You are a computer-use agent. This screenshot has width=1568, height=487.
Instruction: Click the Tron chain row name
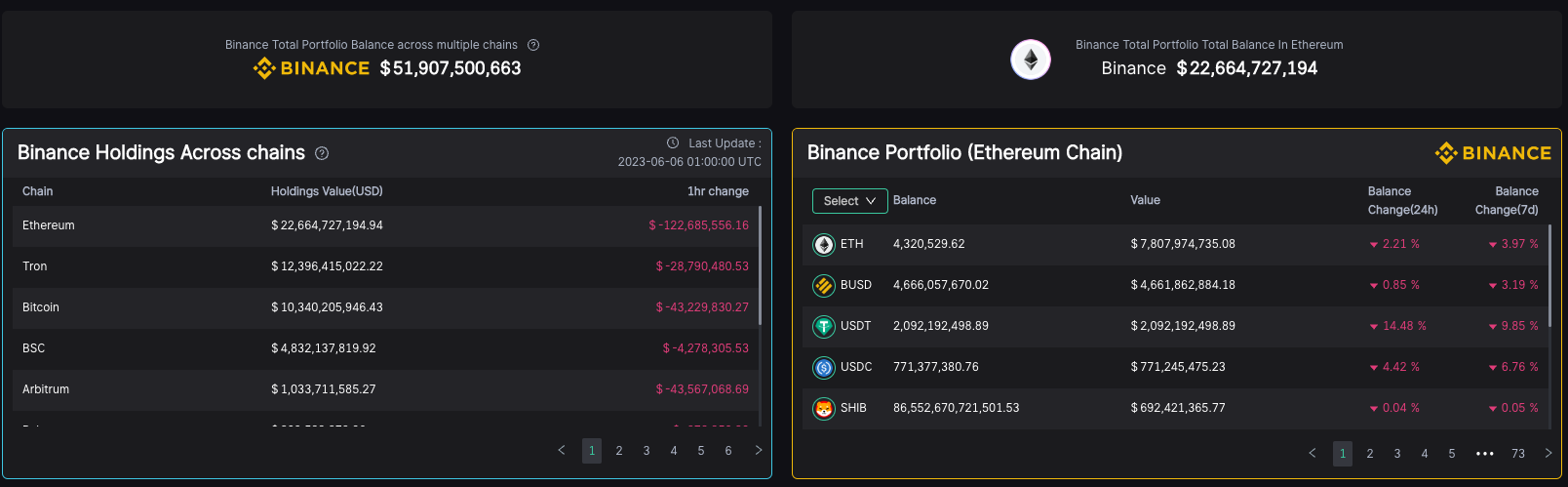click(x=35, y=266)
